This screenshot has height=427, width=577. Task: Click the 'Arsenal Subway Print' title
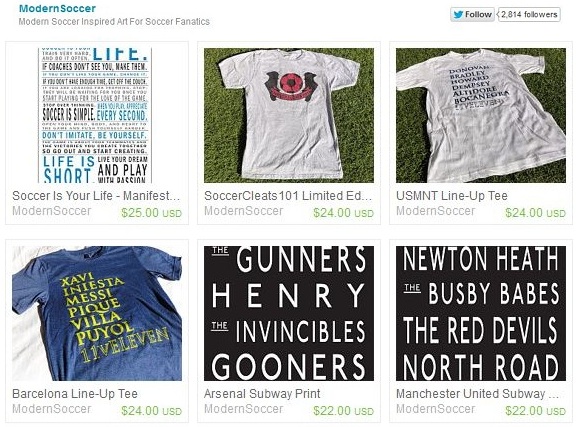click(x=262, y=394)
